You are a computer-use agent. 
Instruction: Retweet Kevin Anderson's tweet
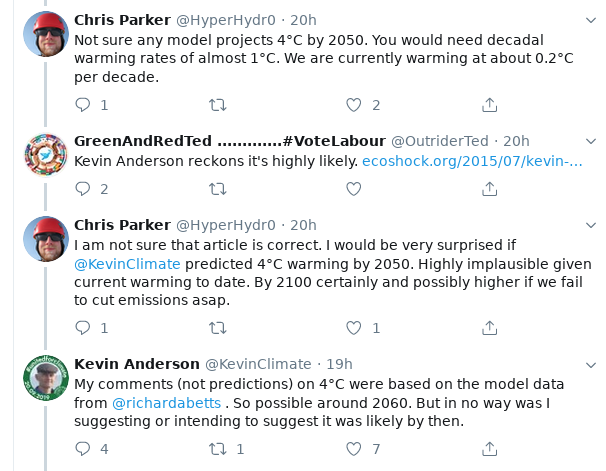(216, 449)
